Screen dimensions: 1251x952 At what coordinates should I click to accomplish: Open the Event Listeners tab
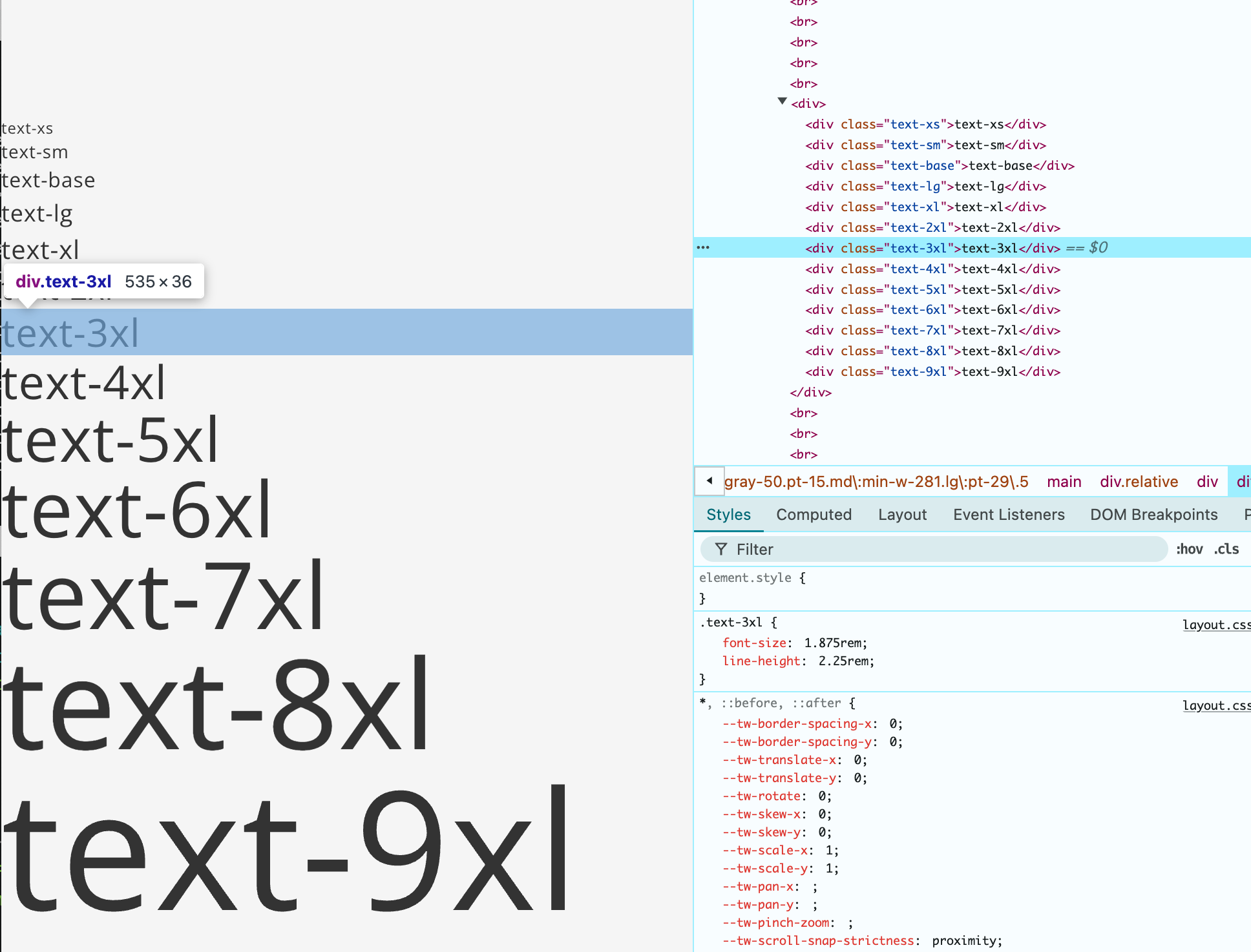pyautogui.click(x=1009, y=515)
